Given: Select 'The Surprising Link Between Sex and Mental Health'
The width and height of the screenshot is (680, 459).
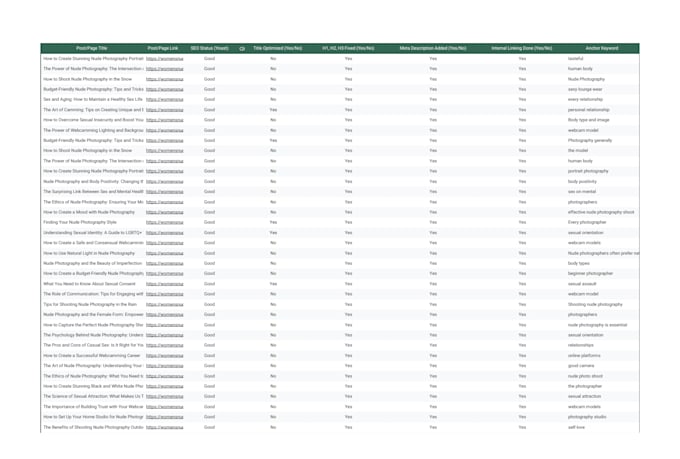Looking at the screenshot, I should tap(93, 191).
